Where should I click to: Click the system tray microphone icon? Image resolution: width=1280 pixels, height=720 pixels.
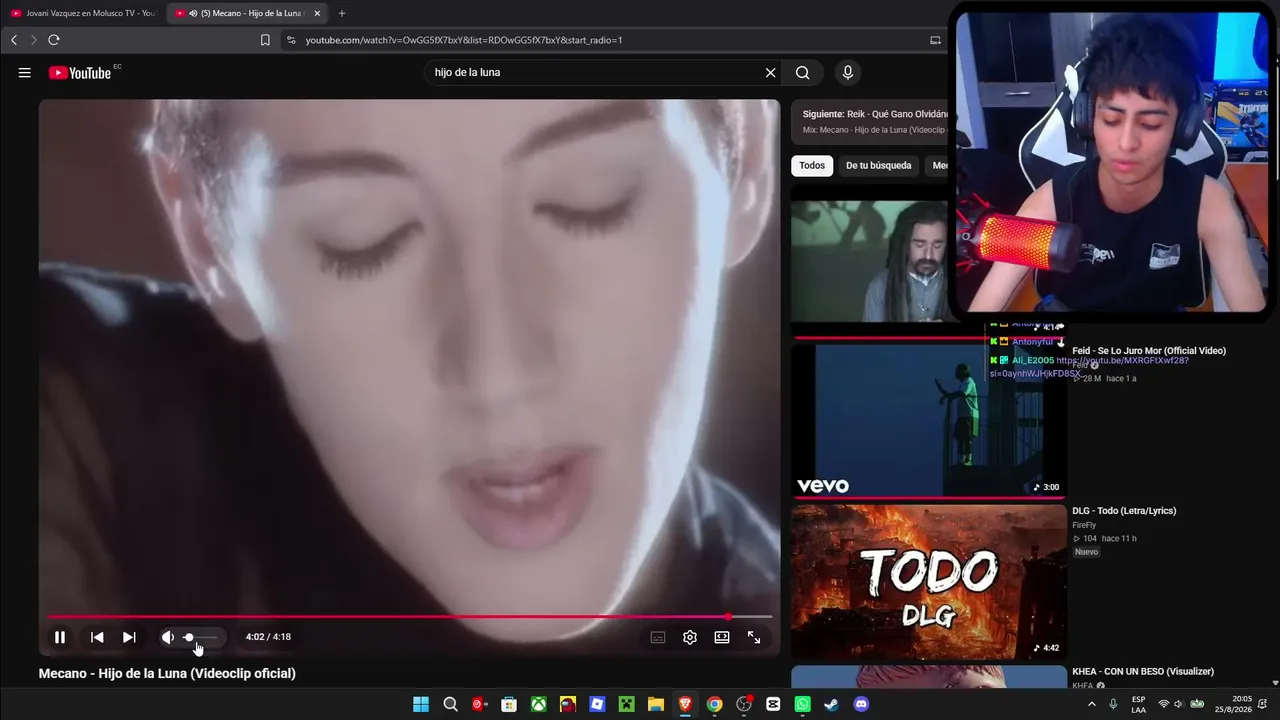pyautogui.click(x=1113, y=704)
